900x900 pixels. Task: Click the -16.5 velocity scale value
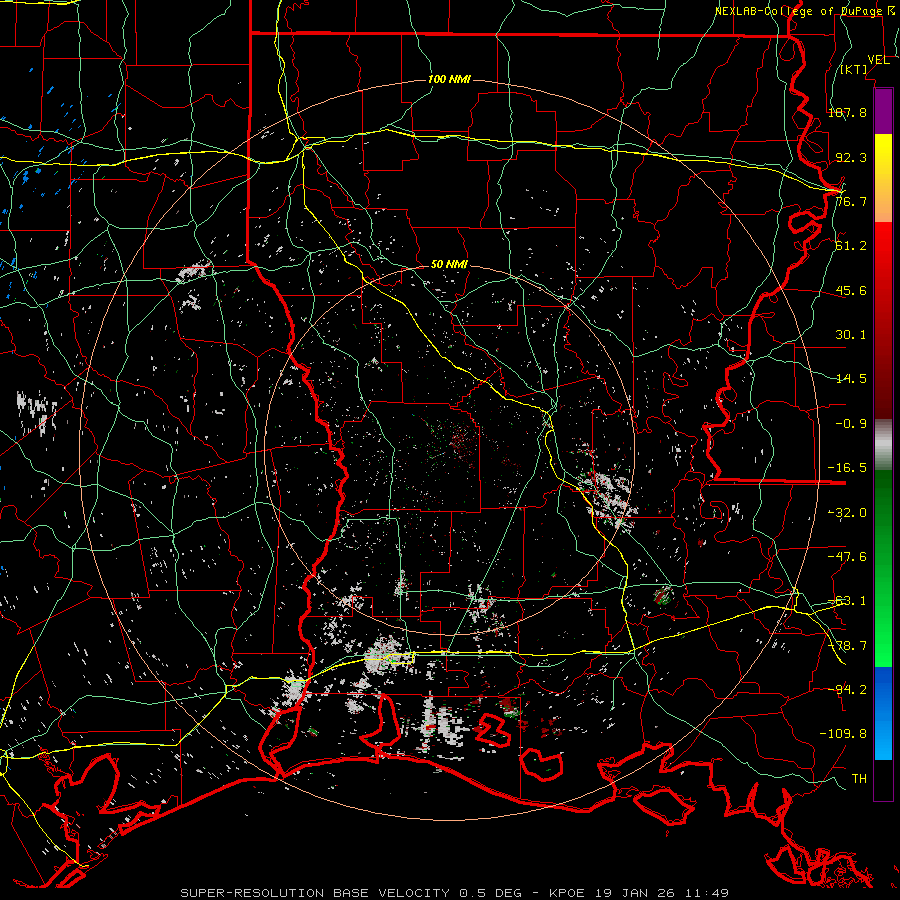[x=847, y=467]
